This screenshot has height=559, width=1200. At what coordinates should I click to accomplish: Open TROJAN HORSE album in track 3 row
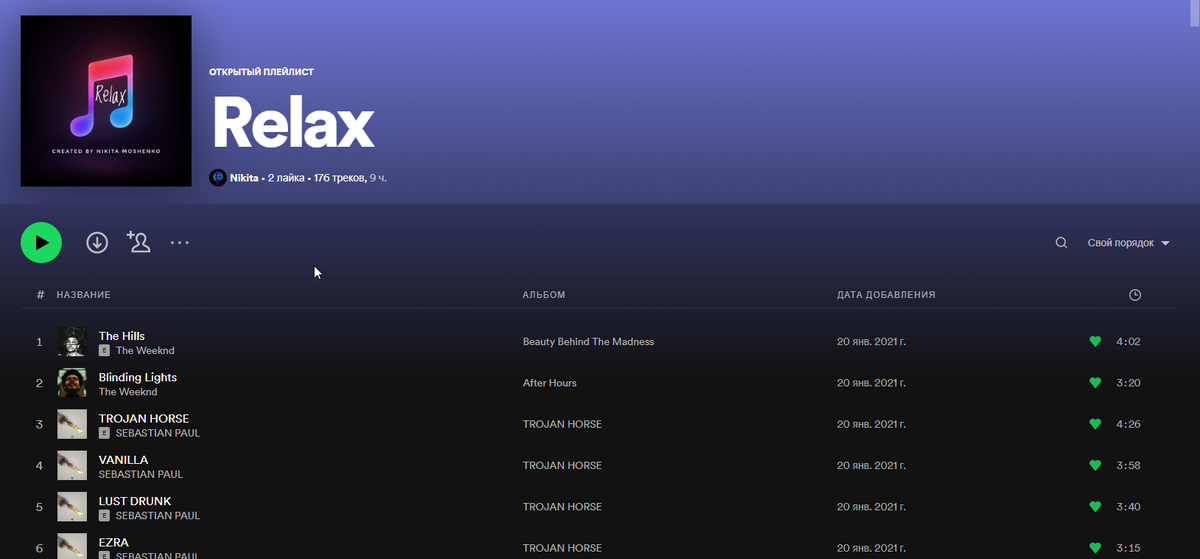(x=563, y=424)
